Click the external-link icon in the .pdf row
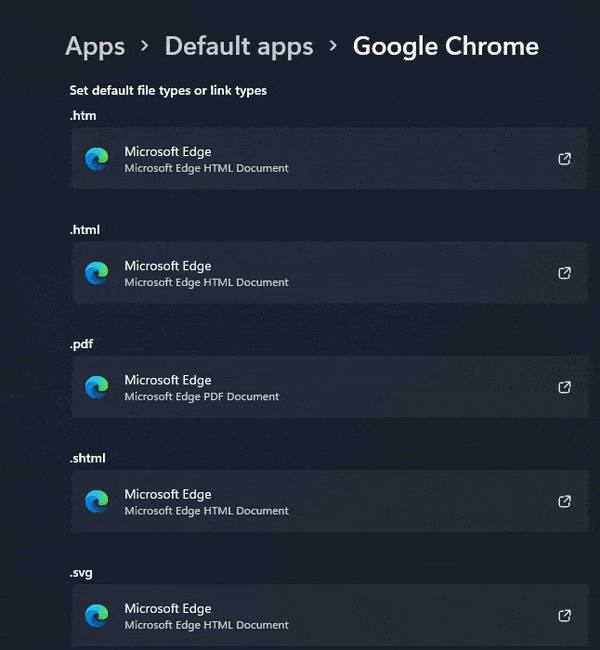The width and height of the screenshot is (600, 650). pyautogui.click(x=565, y=387)
